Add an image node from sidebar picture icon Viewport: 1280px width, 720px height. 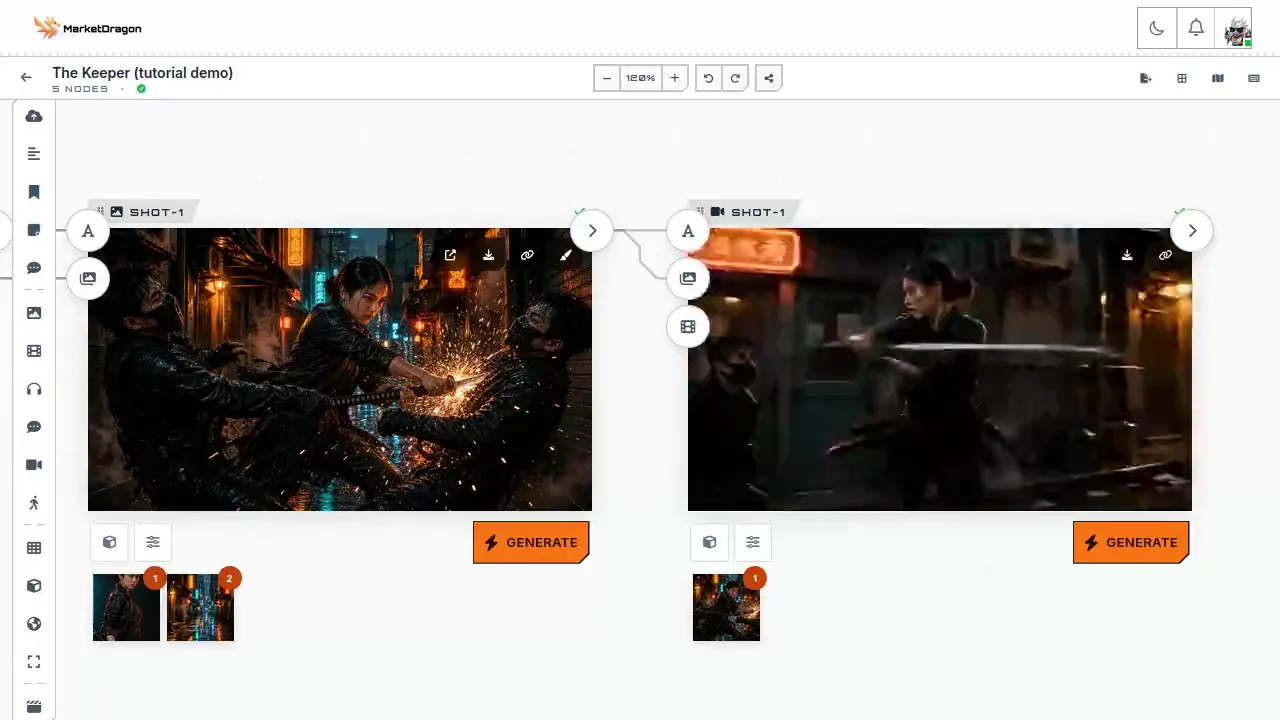(x=34, y=313)
